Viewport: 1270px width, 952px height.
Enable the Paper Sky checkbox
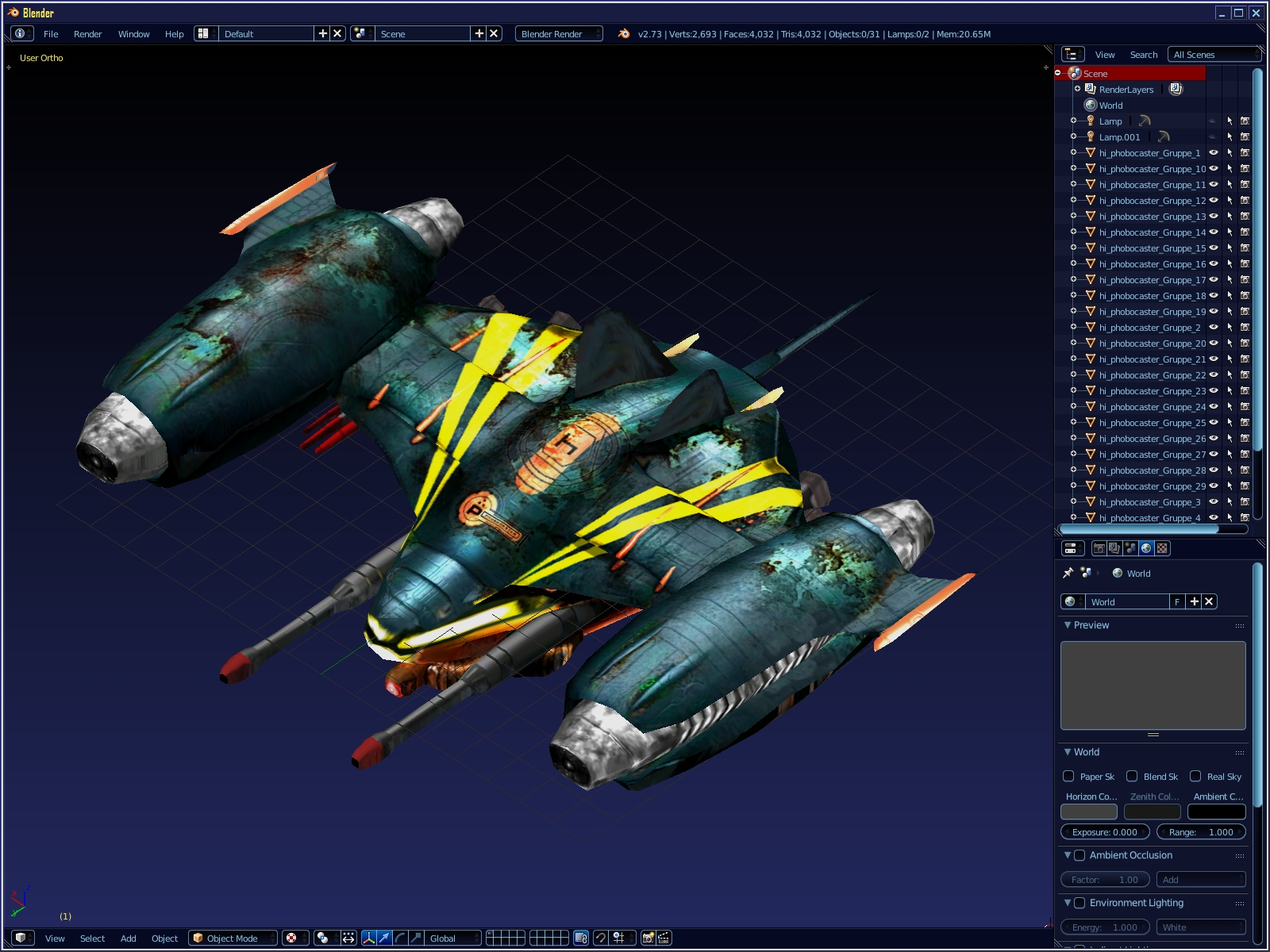tap(1068, 776)
